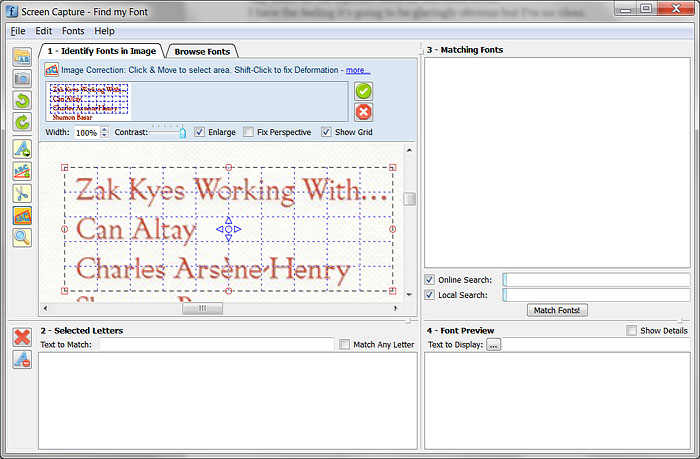Click vertical scrollbar down arrow of image

409,295
